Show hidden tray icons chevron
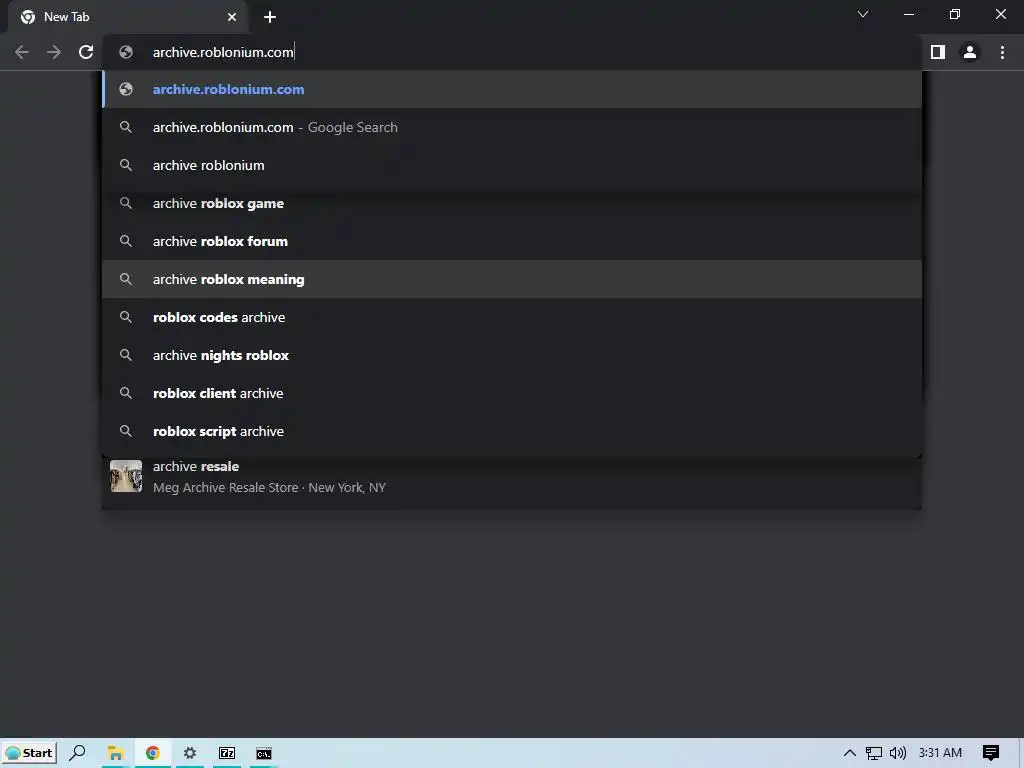 coord(850,753)
